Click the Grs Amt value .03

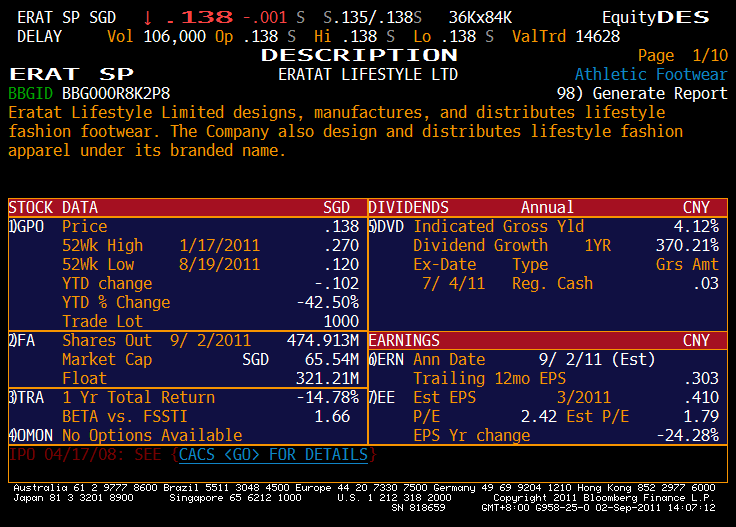click(706, 283)
